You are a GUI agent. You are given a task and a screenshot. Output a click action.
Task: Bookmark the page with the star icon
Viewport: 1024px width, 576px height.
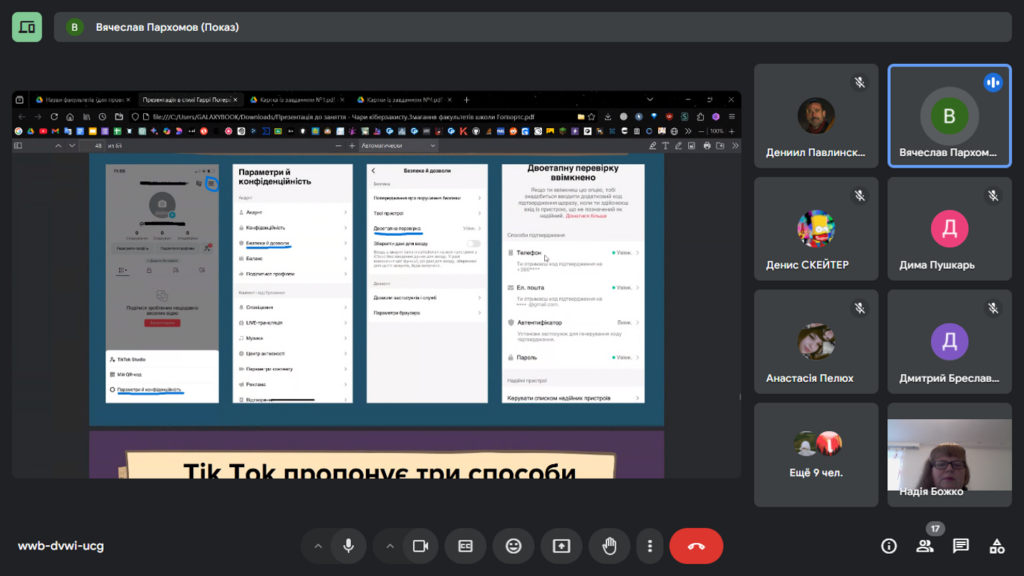(592, 117)
